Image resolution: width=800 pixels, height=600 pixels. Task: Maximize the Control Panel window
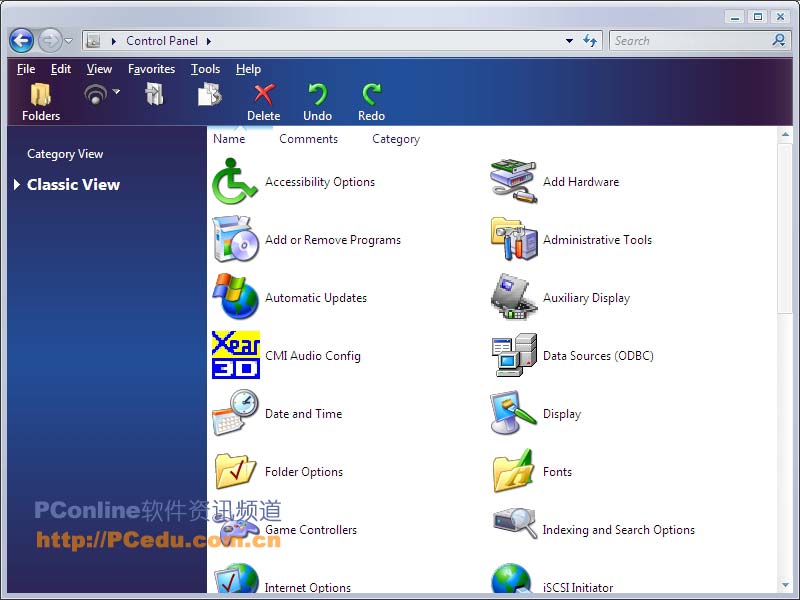pyautogui.click(x=758, y=17)
